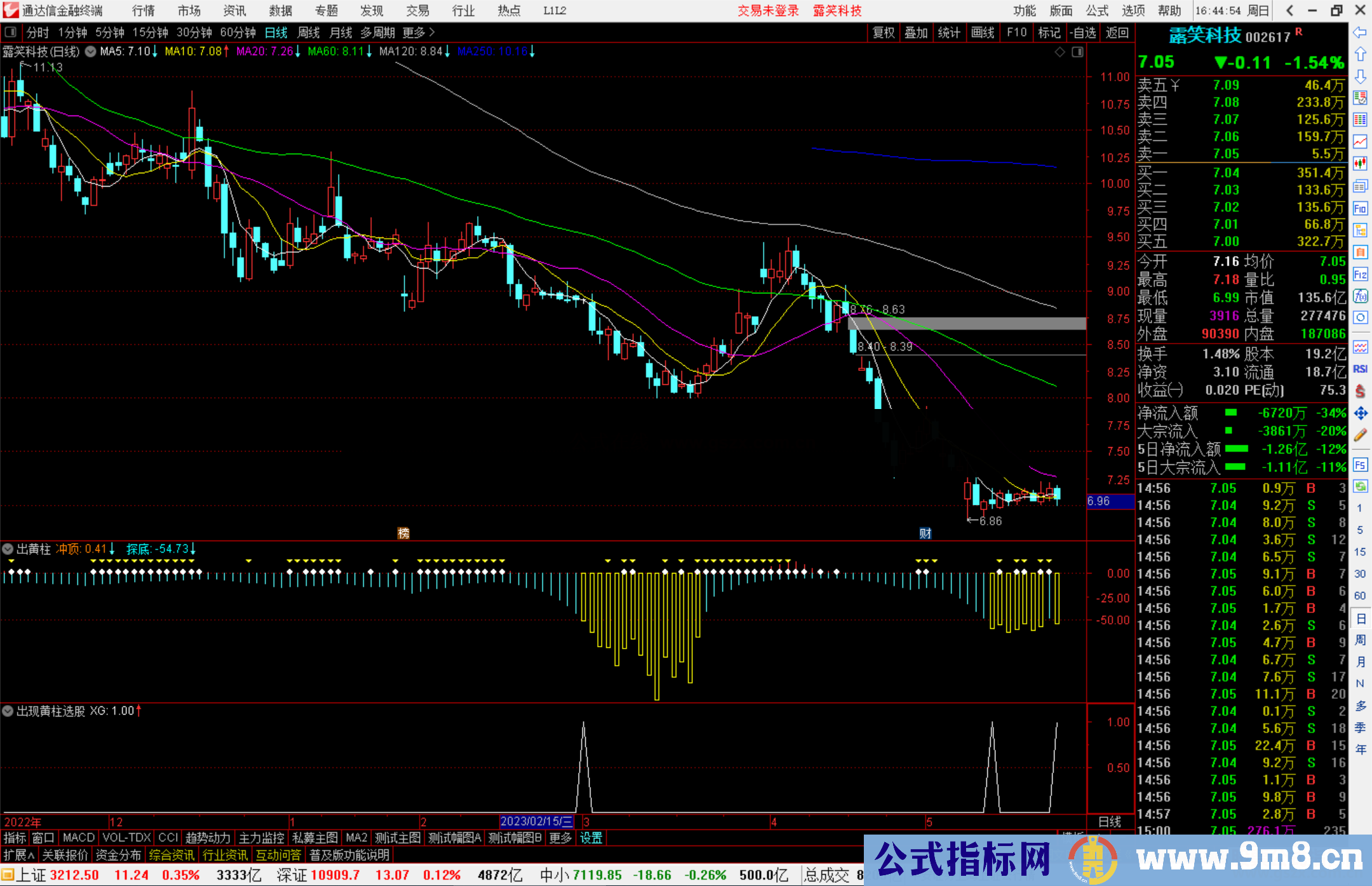Screen dimensions: 1372x886
Task: Open the candlestick chart sidebar icon
Action: click(x=1360, y=164)
